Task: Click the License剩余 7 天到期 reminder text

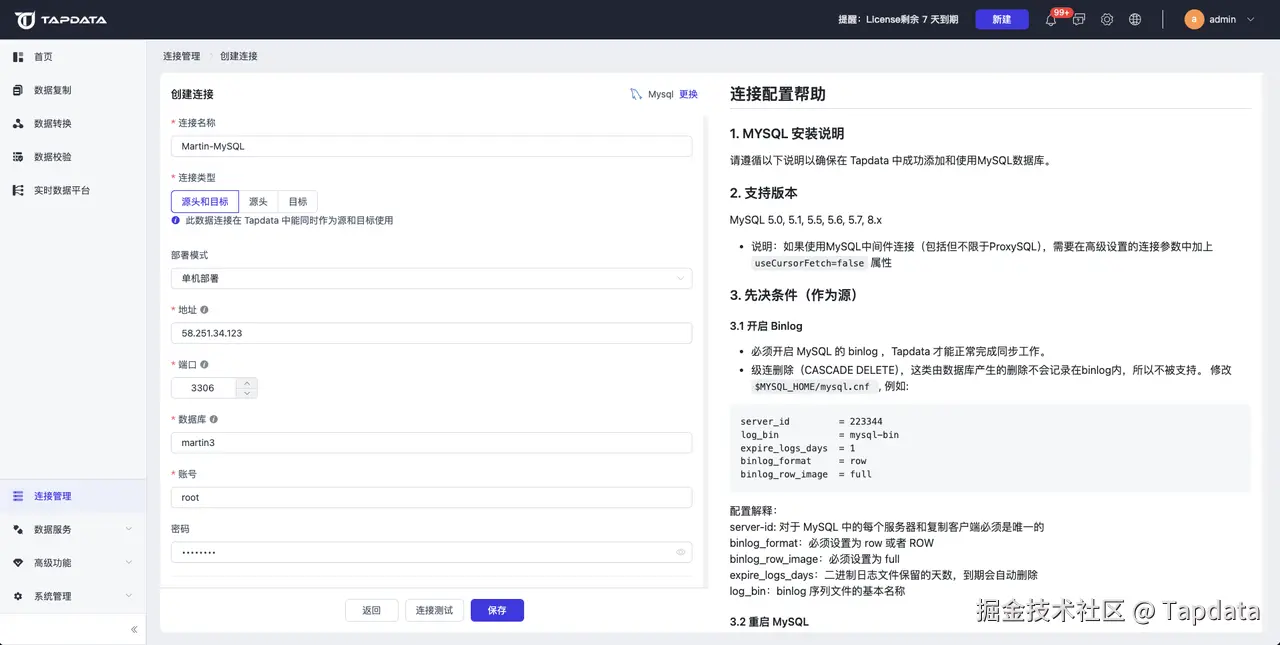Action: pyautogui.click(x=899, y=20)
